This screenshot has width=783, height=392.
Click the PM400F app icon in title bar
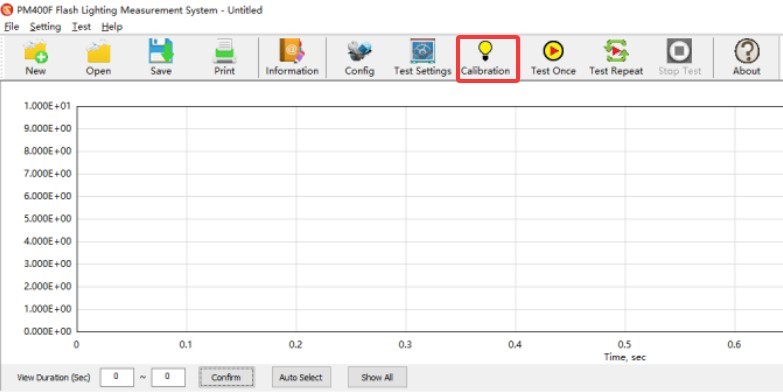pyautogui.click(x=7, y=10)
